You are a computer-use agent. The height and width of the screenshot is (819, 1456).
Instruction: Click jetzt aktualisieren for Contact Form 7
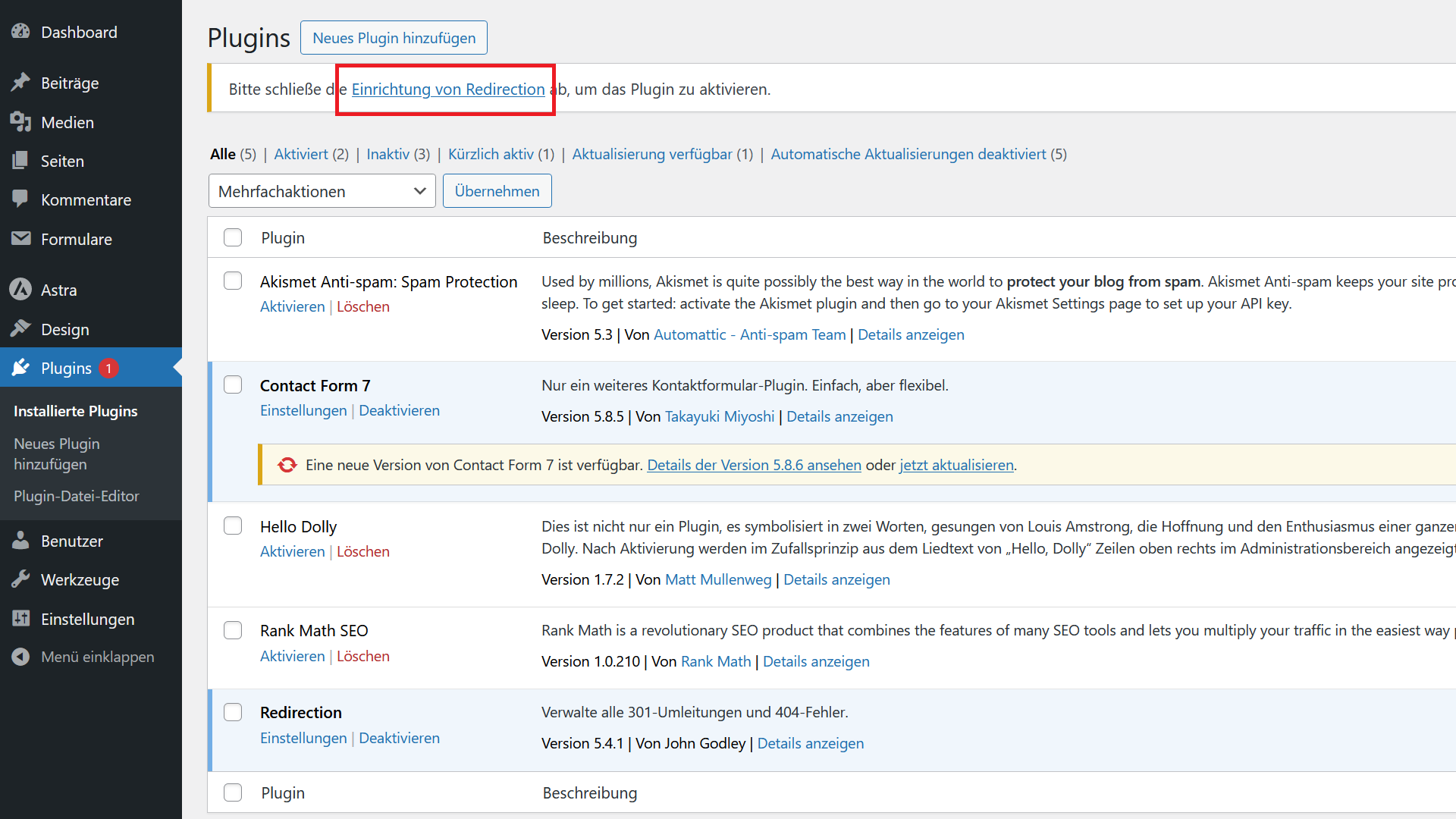[956, 465]
